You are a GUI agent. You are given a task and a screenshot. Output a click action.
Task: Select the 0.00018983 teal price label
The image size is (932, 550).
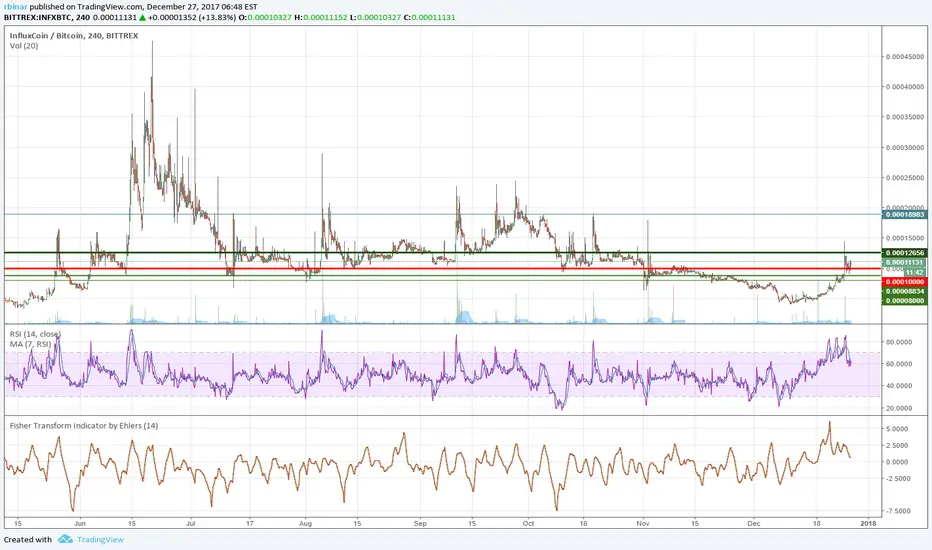pyautogui.click(x=905, y=214)
